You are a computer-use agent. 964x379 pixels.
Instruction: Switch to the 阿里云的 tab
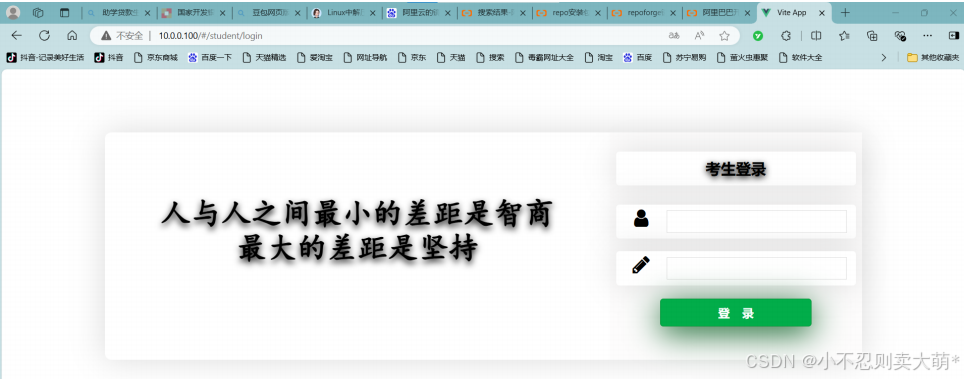[x=419, y=12]
